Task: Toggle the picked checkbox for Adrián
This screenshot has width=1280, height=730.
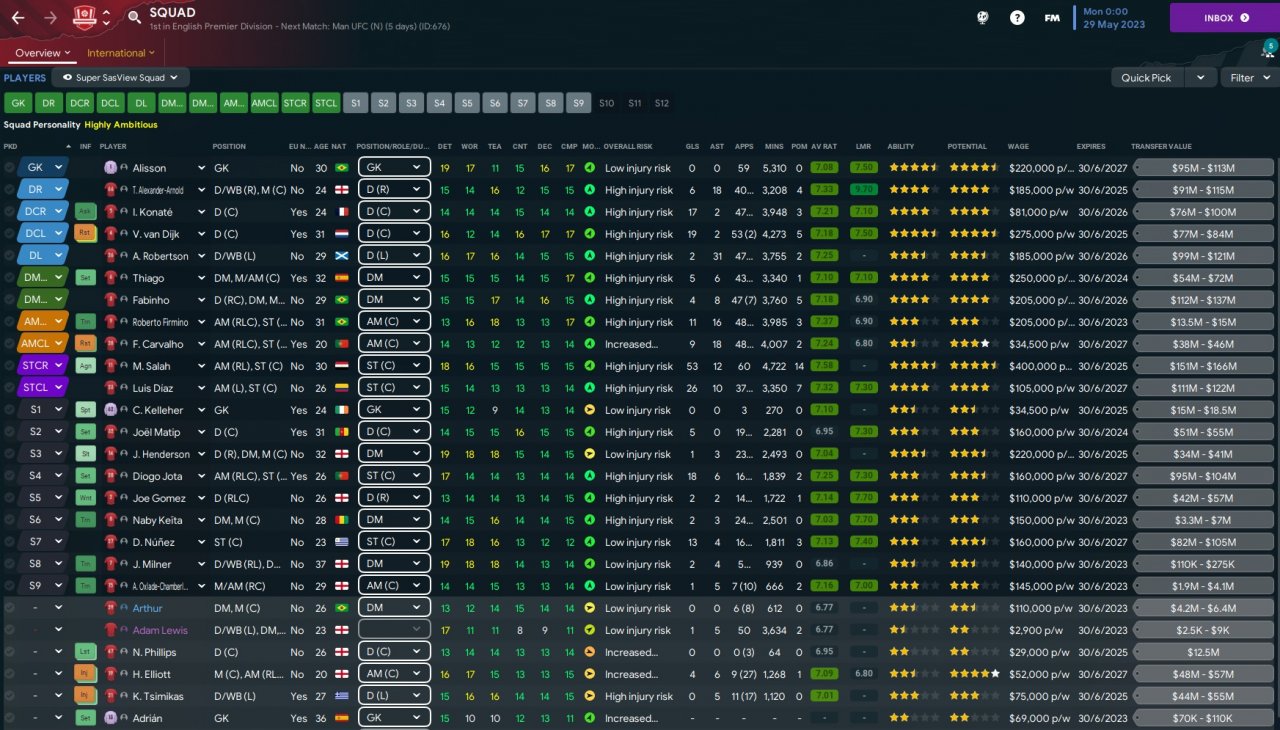Action: point(10,718)
